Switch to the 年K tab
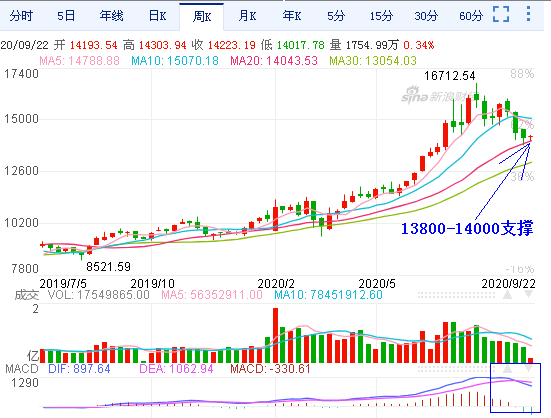This screenshot has width=551, height=418. pos(292,16)
